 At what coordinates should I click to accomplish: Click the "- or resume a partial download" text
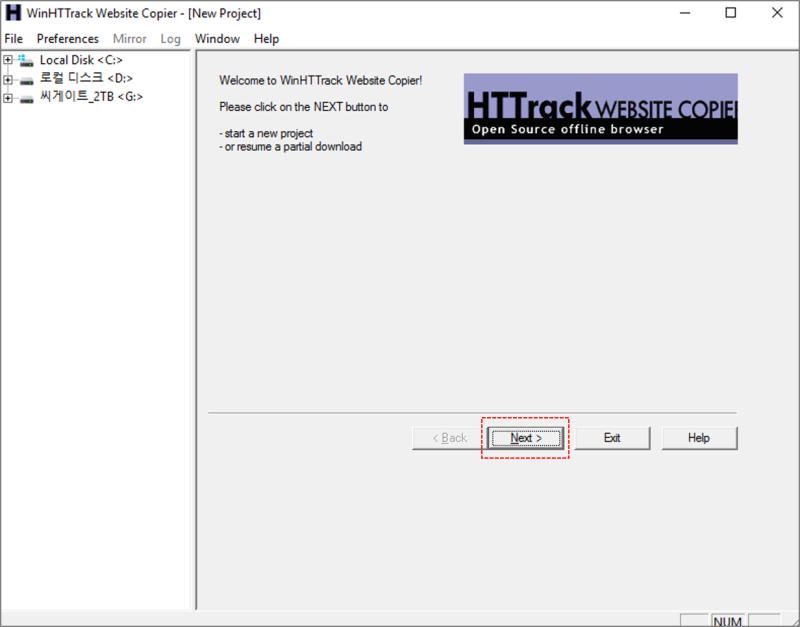(290, 147)
